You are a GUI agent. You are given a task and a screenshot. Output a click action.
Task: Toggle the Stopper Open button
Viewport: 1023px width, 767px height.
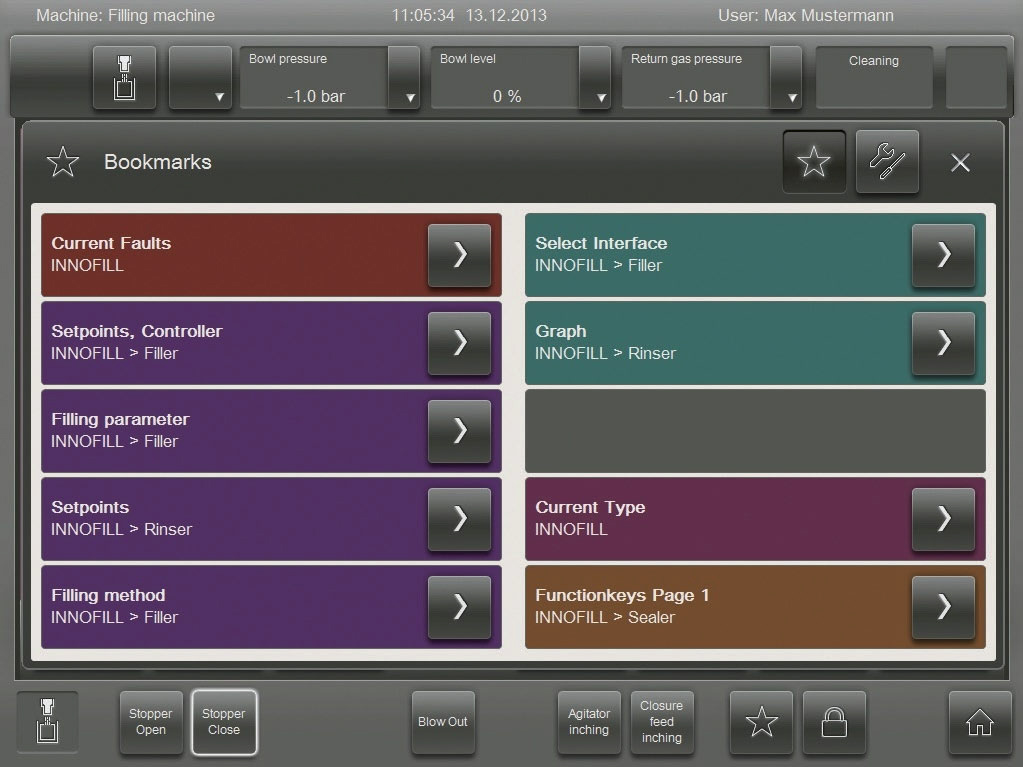coord(151,722)
